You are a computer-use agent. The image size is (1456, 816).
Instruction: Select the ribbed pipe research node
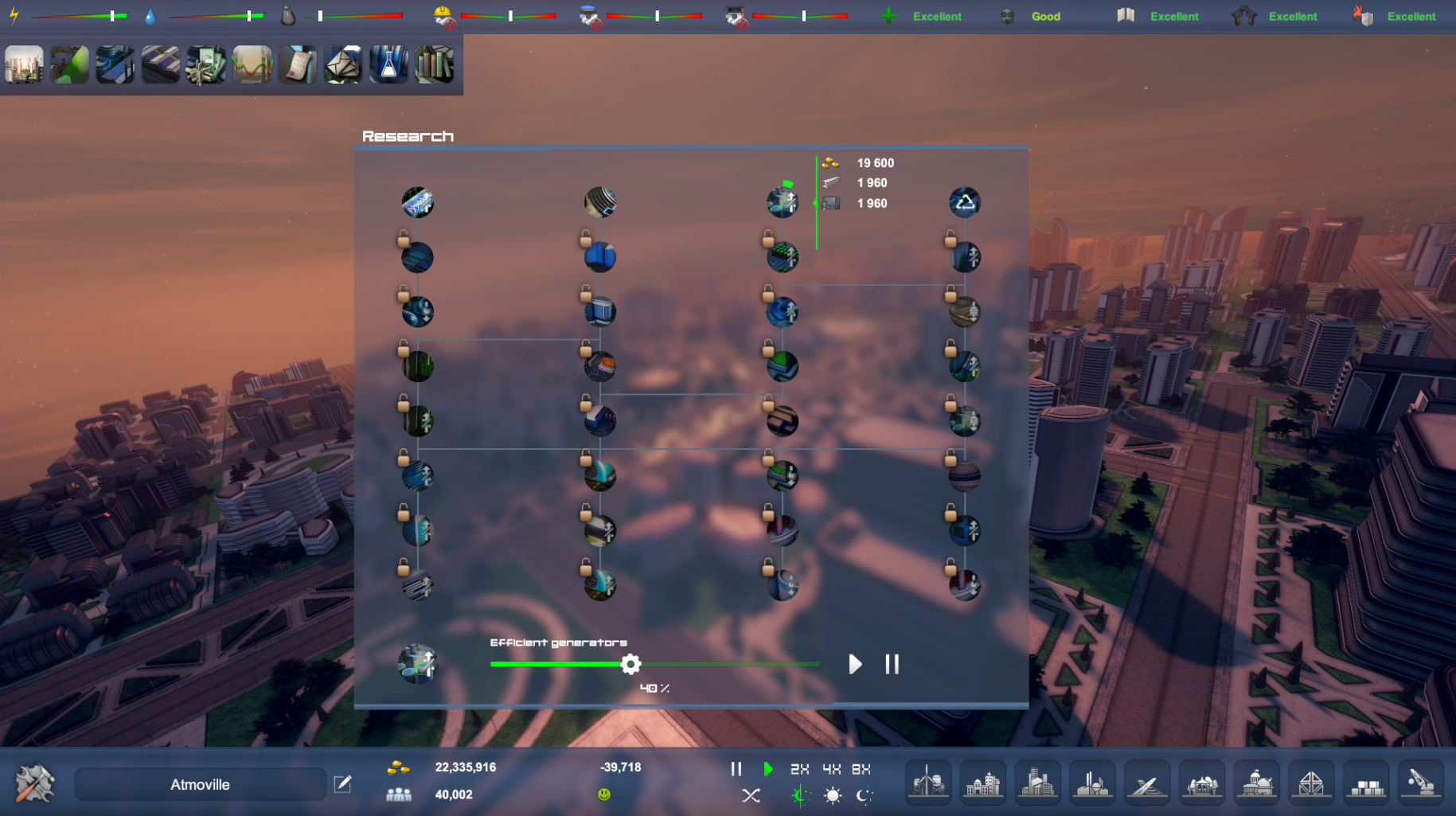pyautogui.click(x=599, y=202)
